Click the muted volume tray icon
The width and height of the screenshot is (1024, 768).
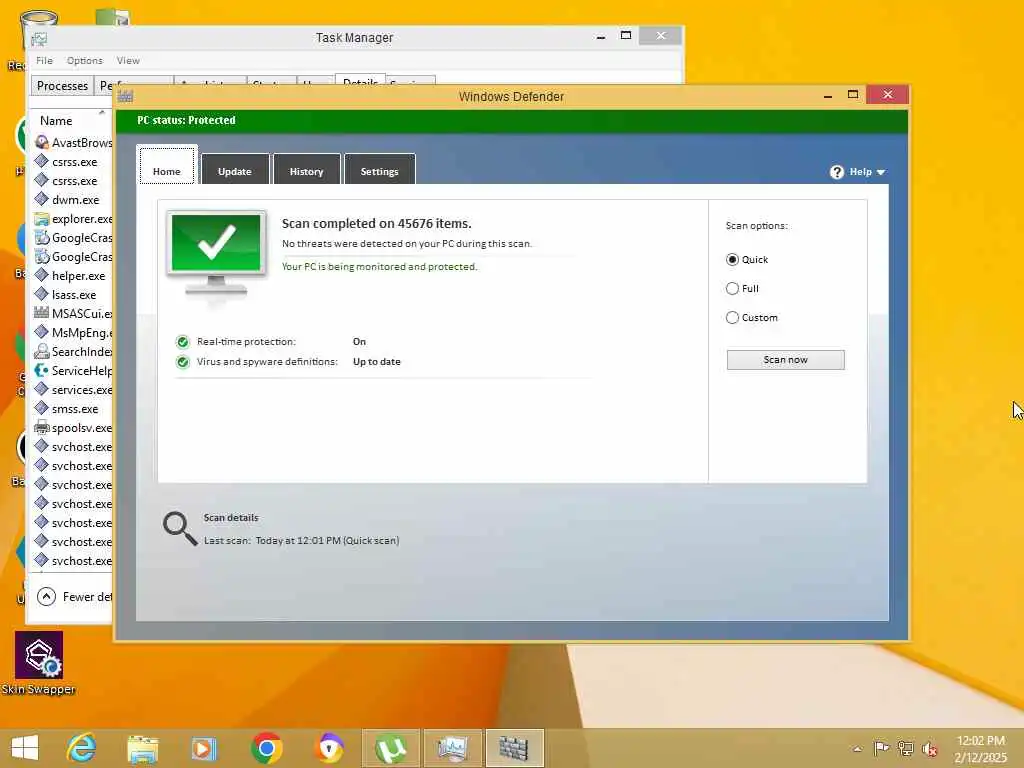[x=930, y=749]
